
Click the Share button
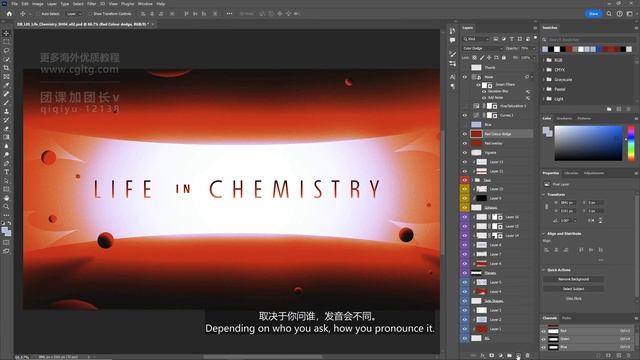pos(594,13)
